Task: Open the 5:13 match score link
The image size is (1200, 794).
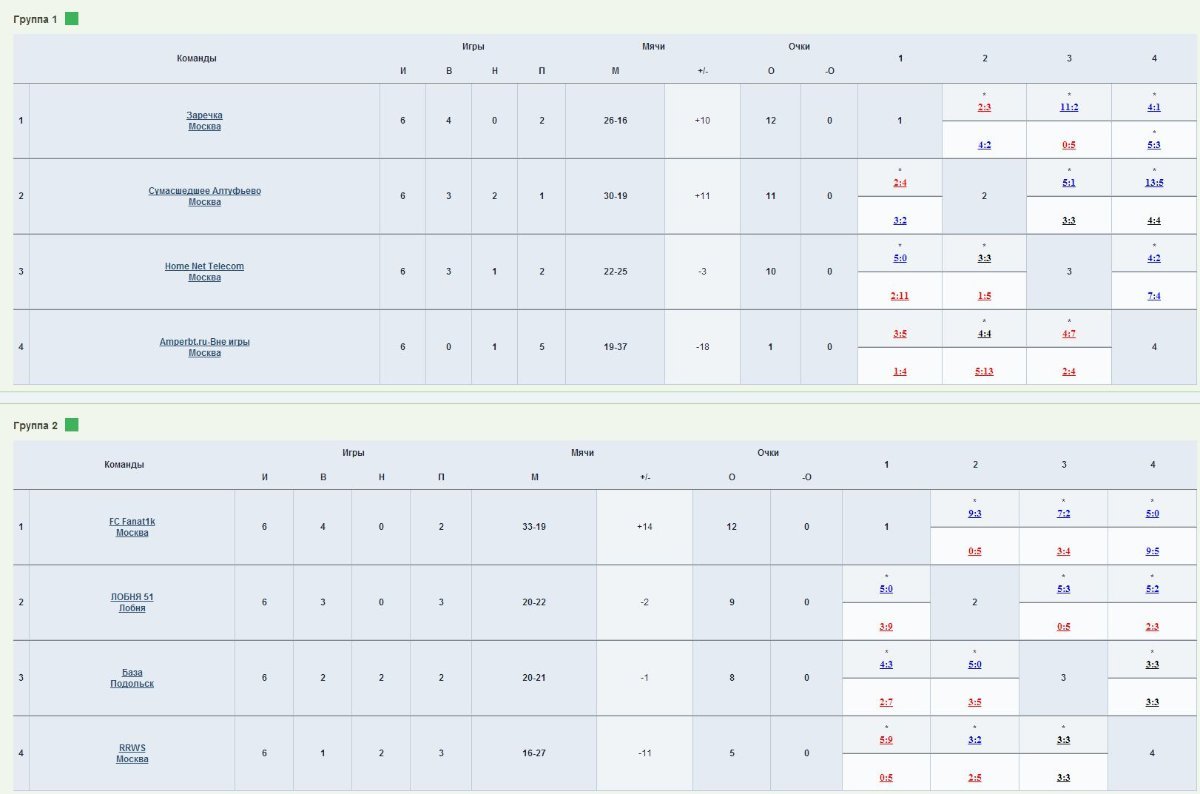Action: pos(984,371)
